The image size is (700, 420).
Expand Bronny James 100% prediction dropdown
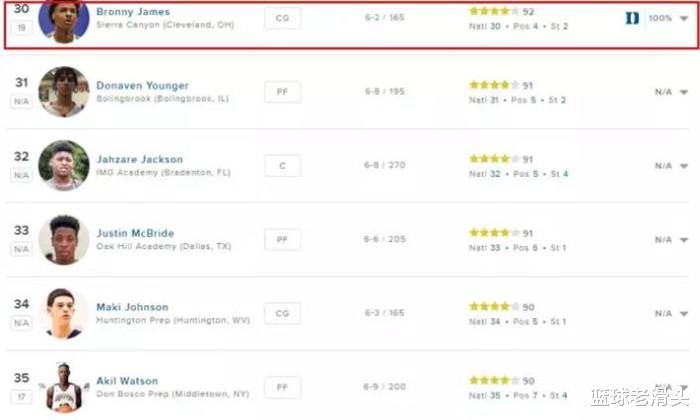[x=684, y=18]
